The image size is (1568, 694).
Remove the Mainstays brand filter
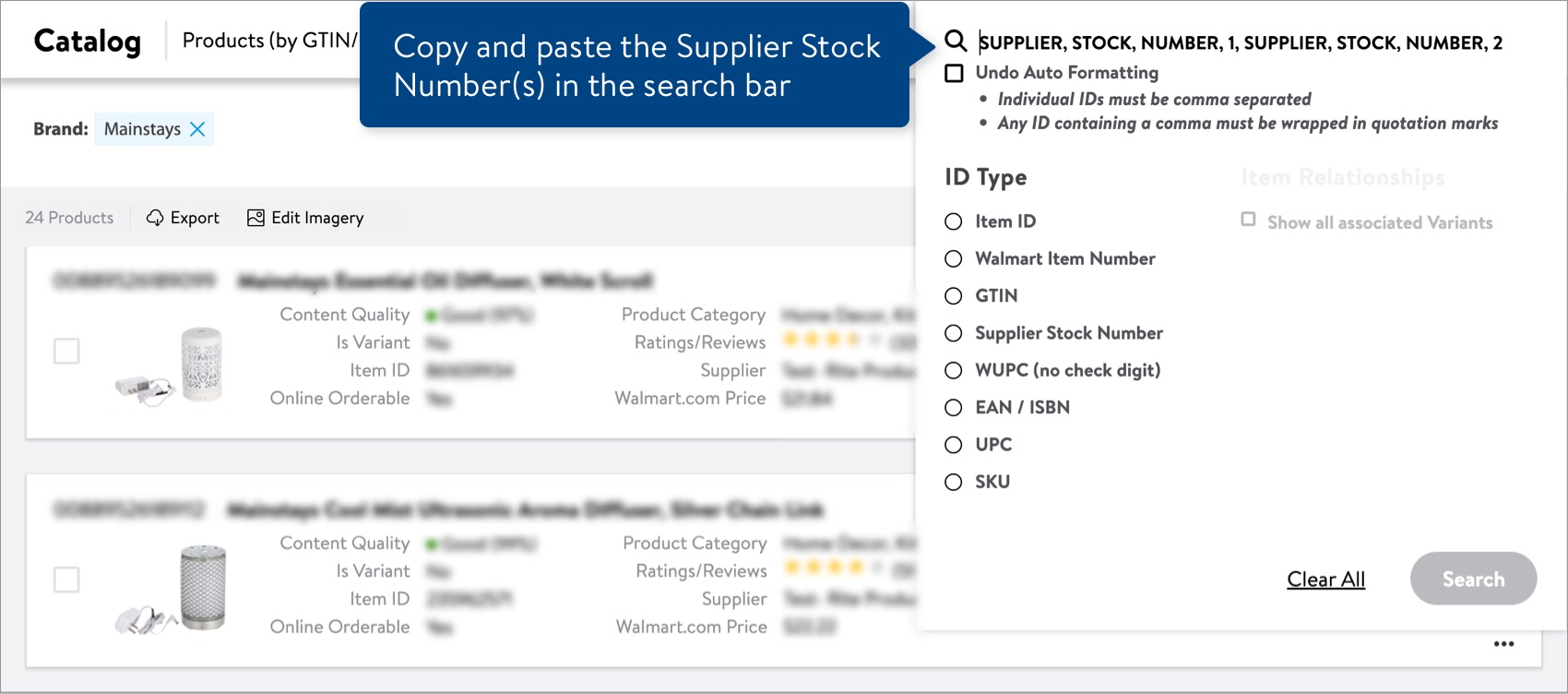196,129
